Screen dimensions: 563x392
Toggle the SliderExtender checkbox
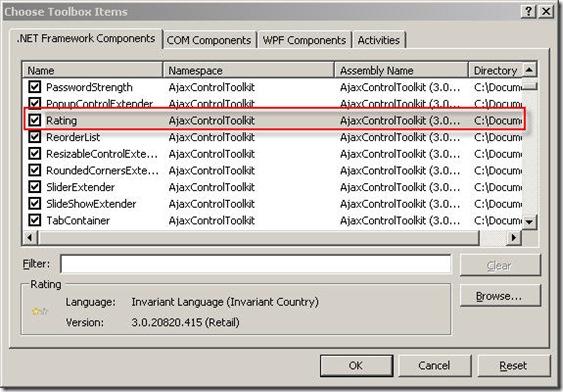(34, 187)
